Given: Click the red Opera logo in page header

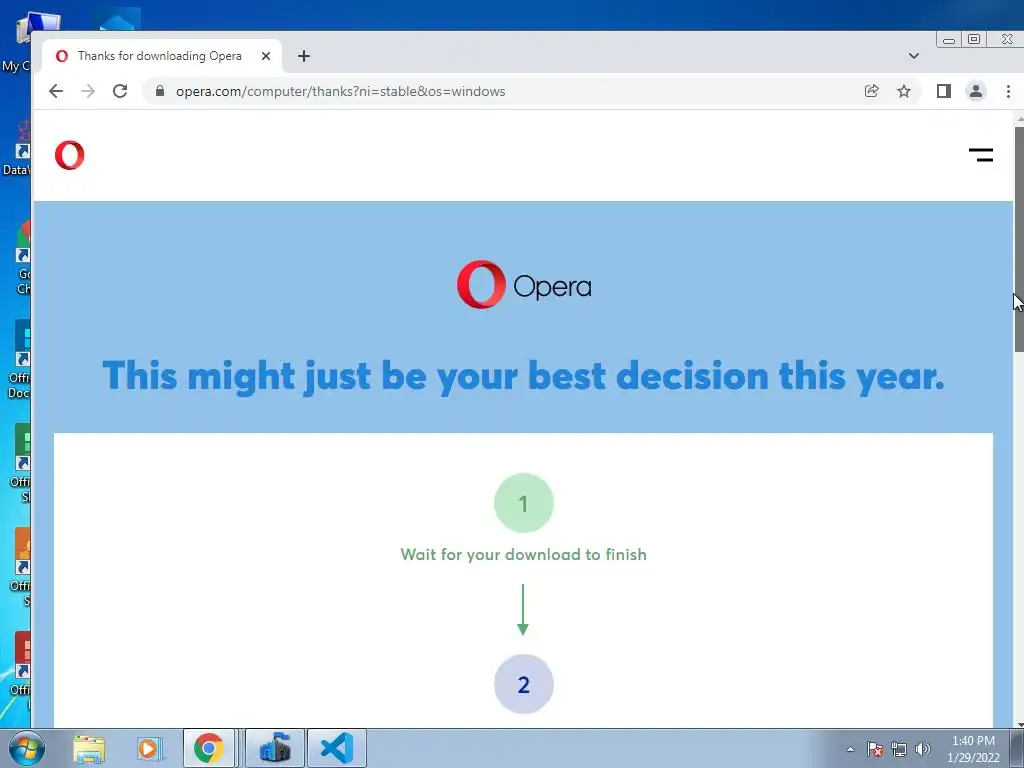Looking at the screenshot, I should [70, 155].
